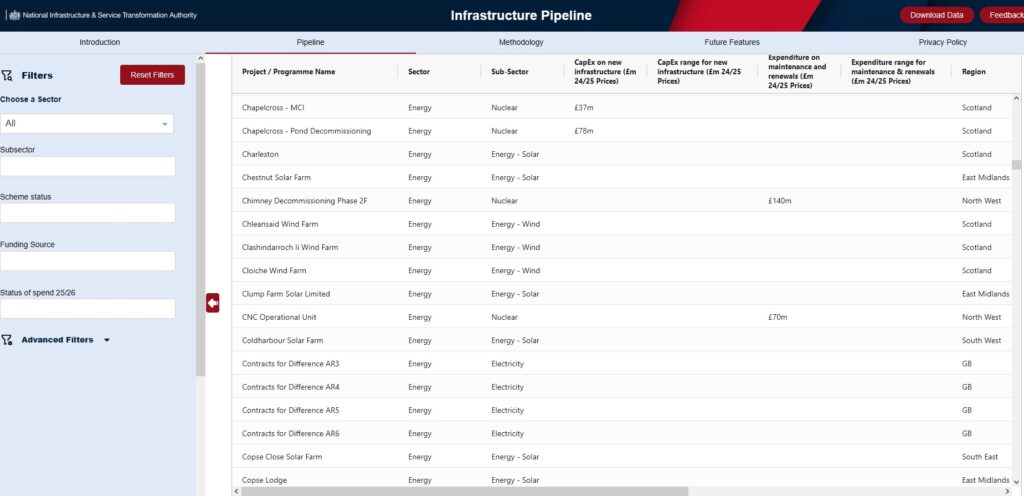Click the table vertical scrollbar thumb
Viewport: 1024px width, 496px height.
[1016, 164]
